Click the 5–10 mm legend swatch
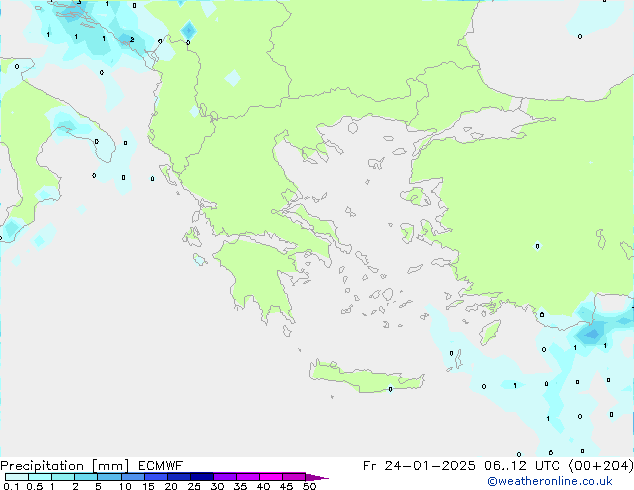Viewport: 634px width, 490px height. (x=109, y=477)
